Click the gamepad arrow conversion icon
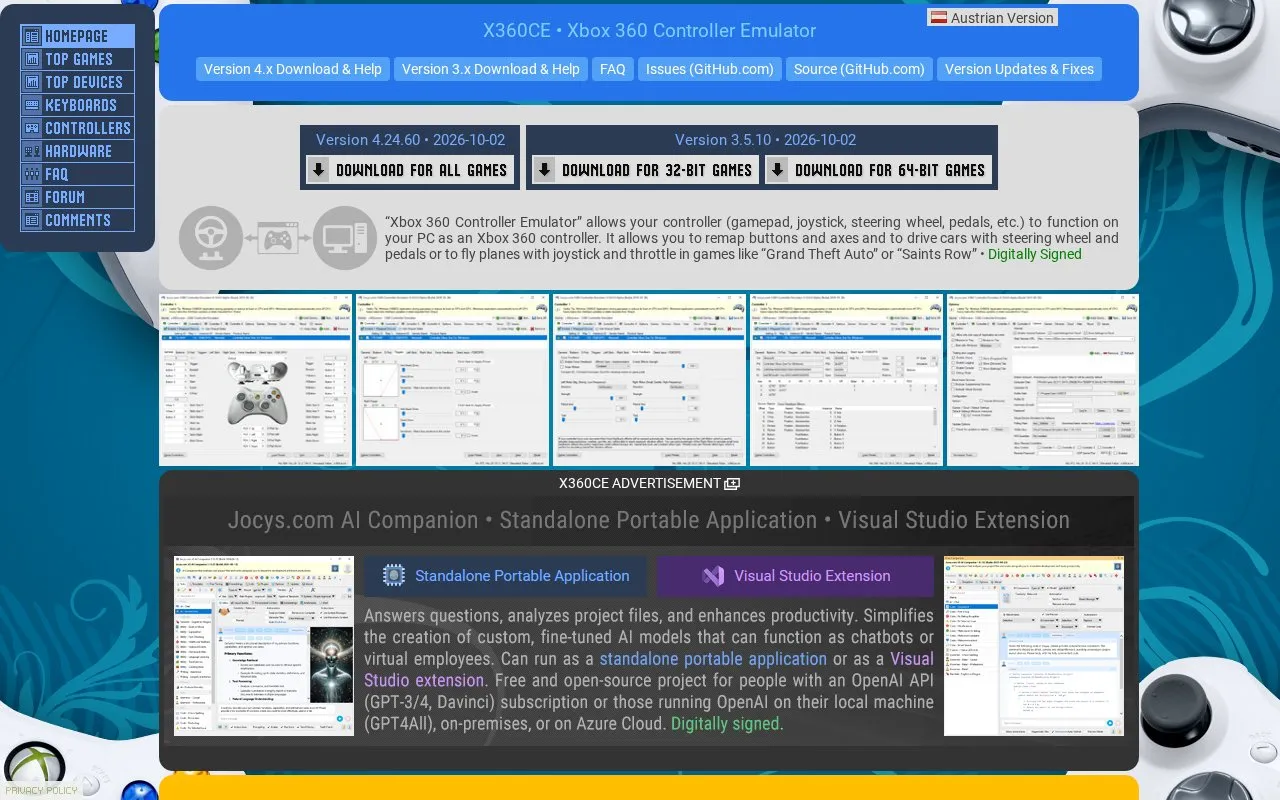 278,238
